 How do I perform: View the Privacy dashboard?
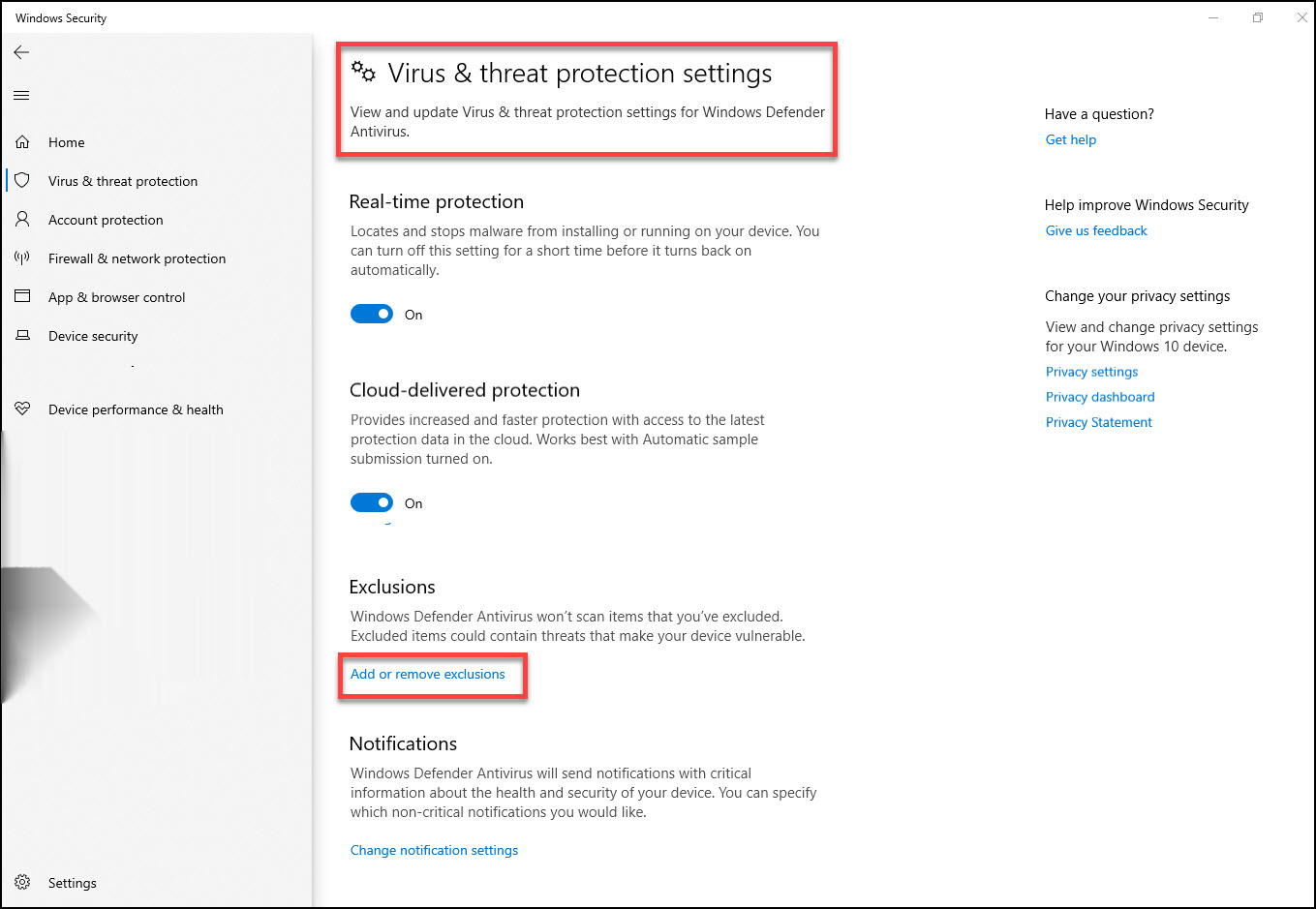[1100, 397]
